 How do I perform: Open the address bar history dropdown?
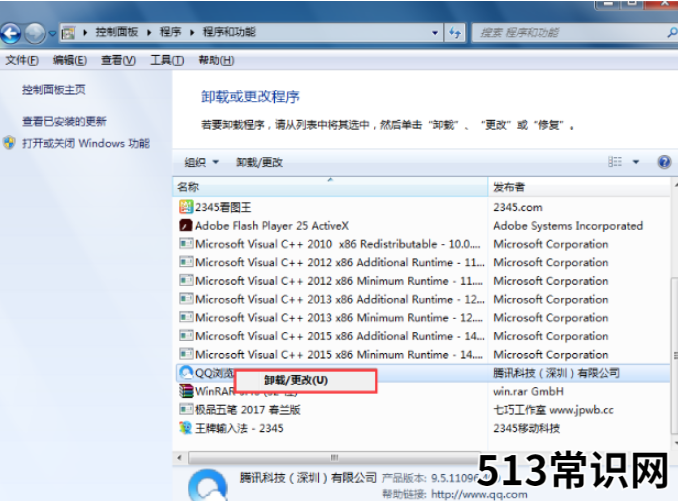[435, 33]
